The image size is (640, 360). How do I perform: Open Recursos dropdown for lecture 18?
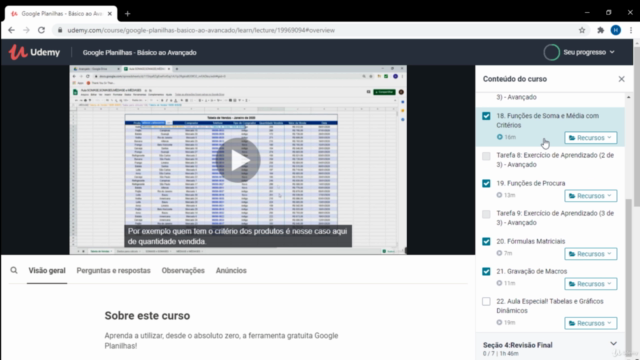click(x=591, y=138)
